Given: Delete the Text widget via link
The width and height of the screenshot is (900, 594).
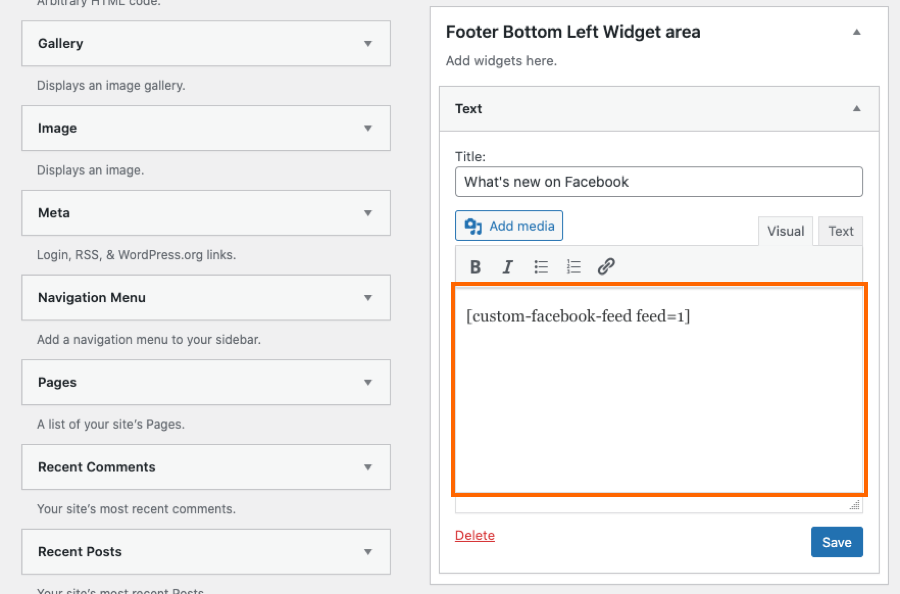Looking at the screenshot, I should tap(475, 535).
